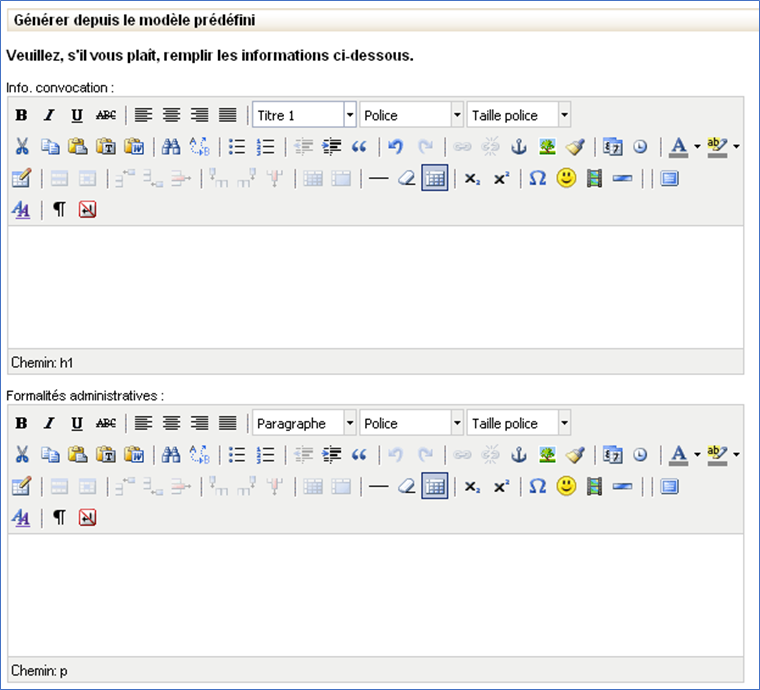Toggle Bold in the Info. convocation editor
This screenshot has width=760, height=690.
21,115
